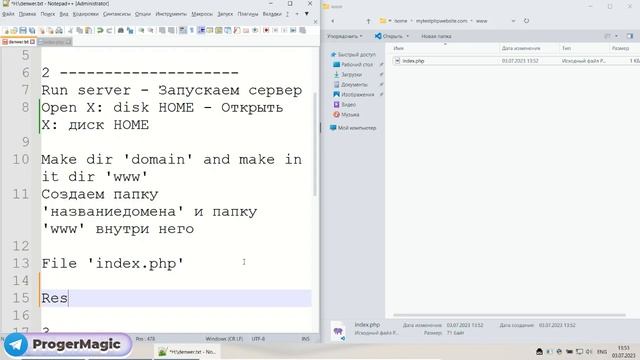The height and width of the screenshot is (360, 640).
Task: Open the Кодировки menu
Action: (x=86, y=14)
